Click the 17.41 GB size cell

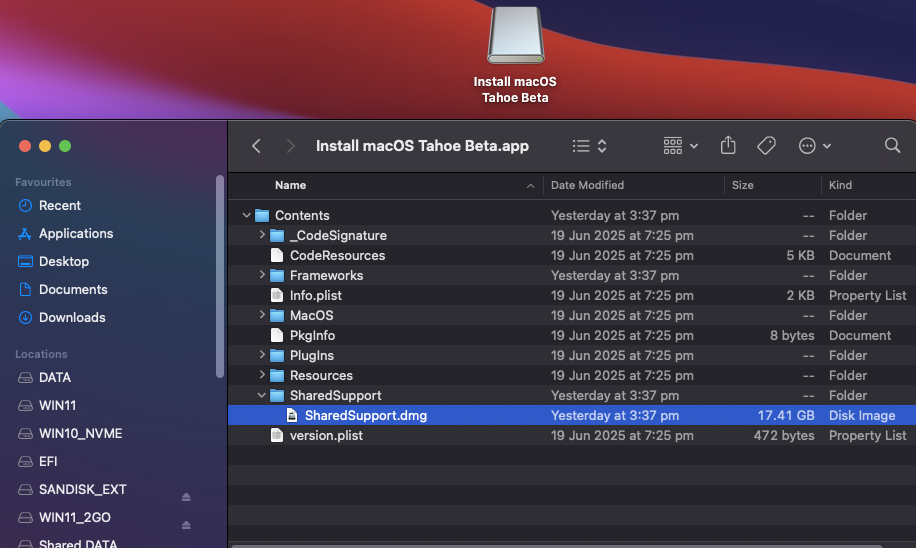click(786, 415)
